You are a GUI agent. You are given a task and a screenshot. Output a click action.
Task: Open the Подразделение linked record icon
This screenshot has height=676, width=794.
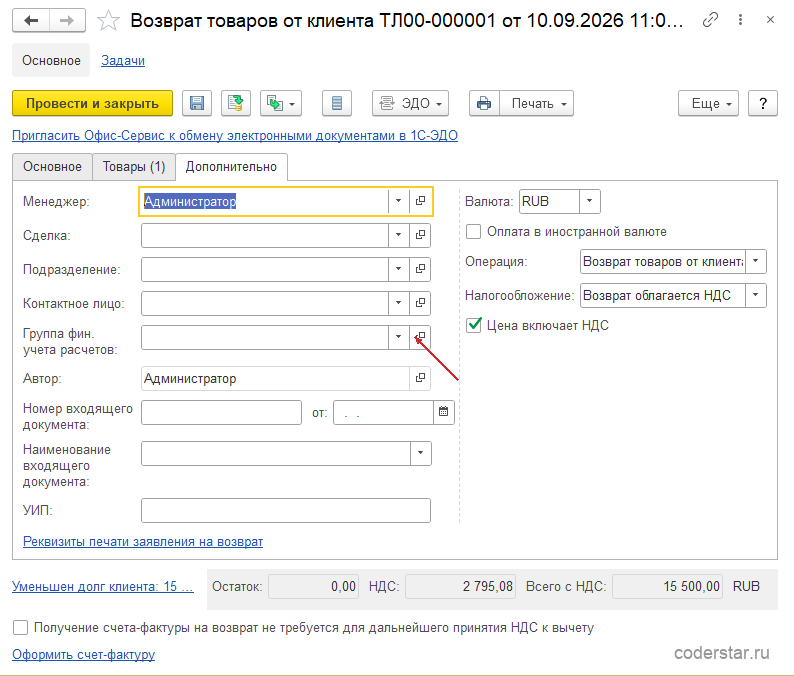pos(420,269)
